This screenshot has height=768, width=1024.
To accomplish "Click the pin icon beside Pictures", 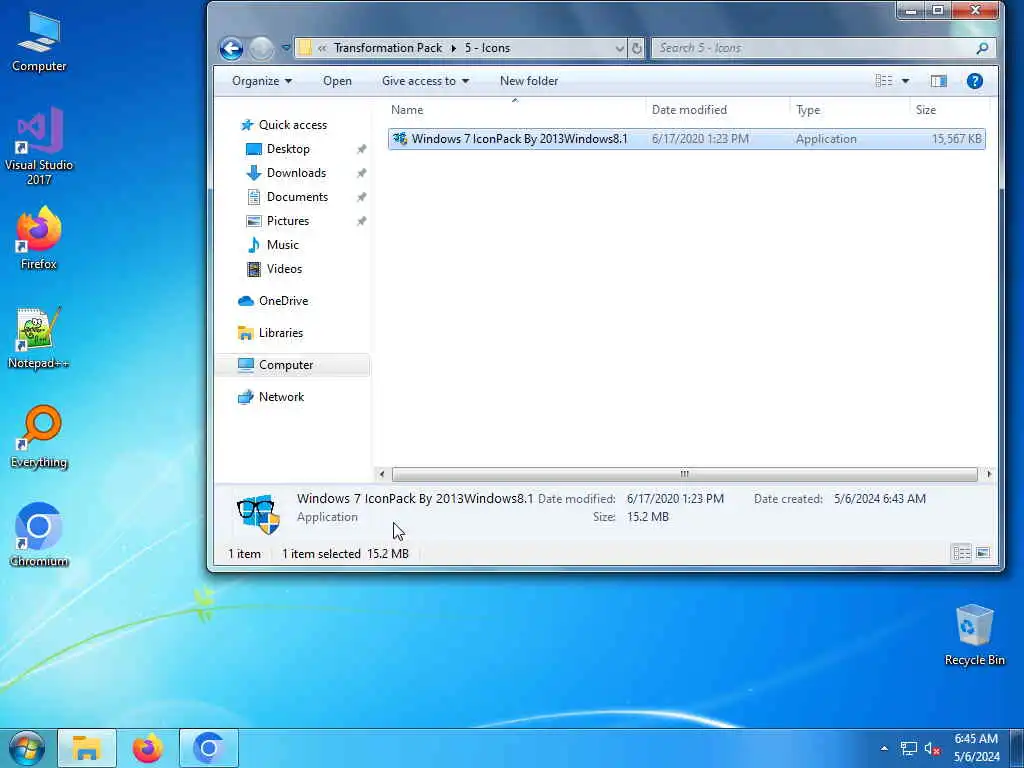I will click(361, 221).
